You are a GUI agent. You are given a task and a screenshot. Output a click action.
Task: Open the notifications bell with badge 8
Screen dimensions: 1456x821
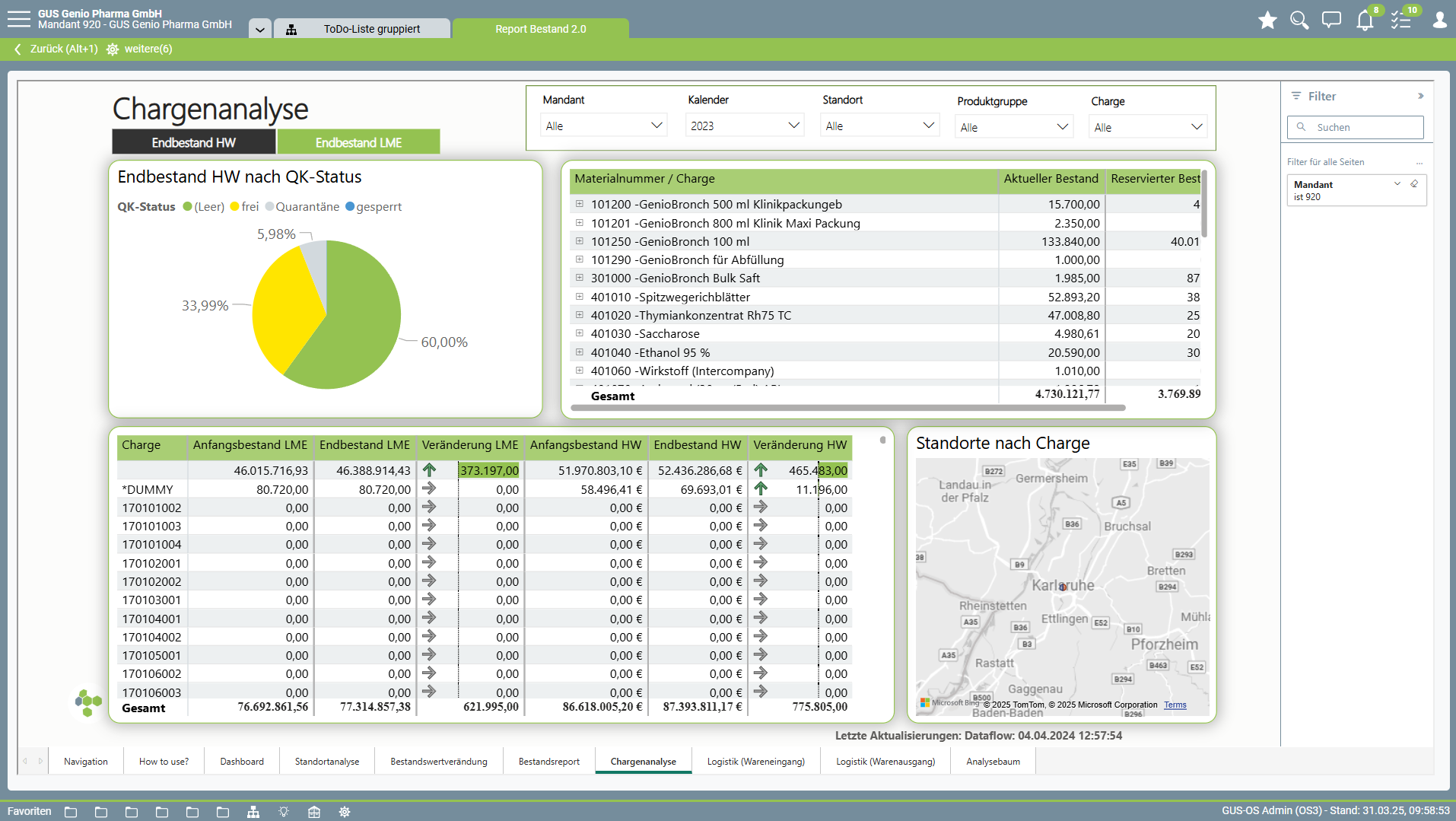pyautogui.click(x=1365, y=21)
